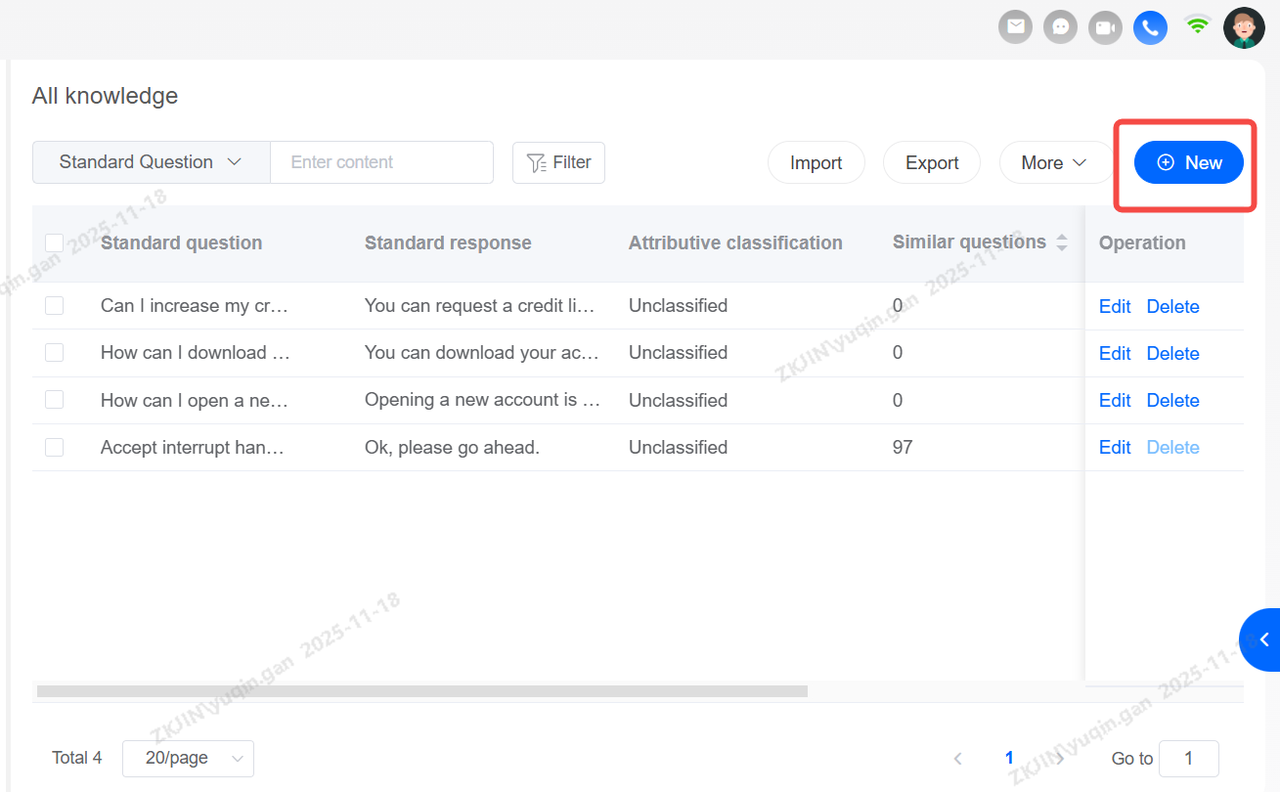Edit the 'How can I download' entry
This screenshot has height=792, width=1280.
[1114, 353]
